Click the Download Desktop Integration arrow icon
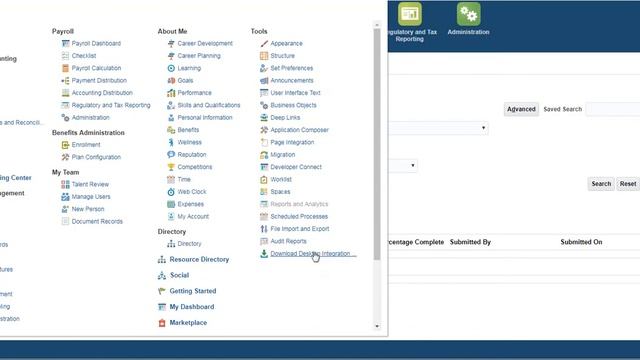This screenshot has height=360, width=640. [x=264, y=253]
